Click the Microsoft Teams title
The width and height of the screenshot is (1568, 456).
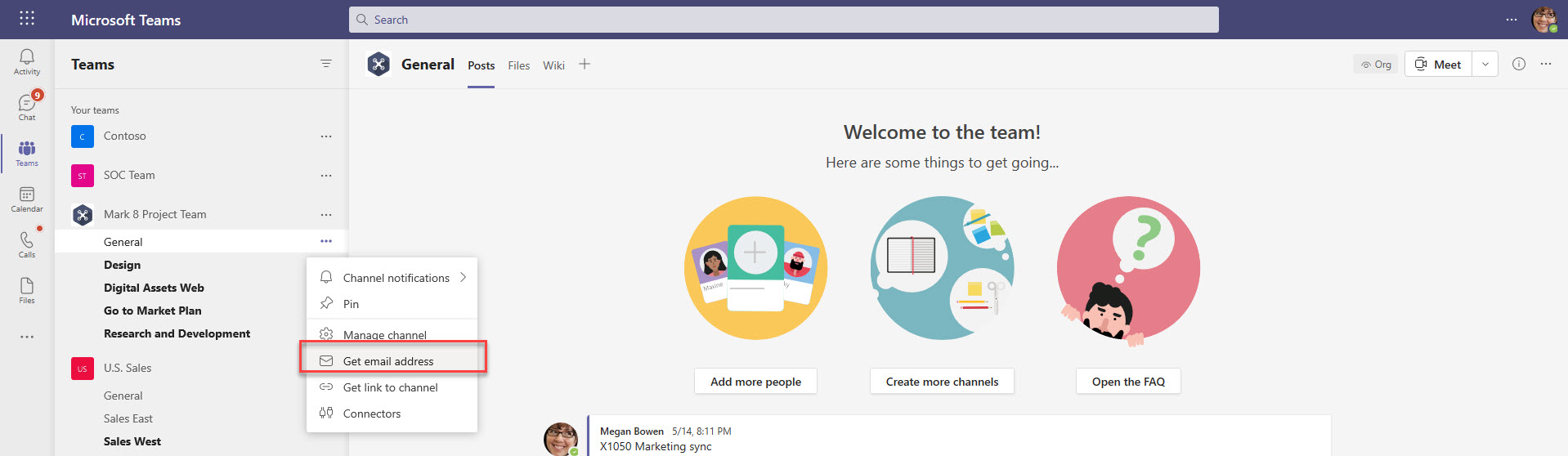(x=126, y=20)
